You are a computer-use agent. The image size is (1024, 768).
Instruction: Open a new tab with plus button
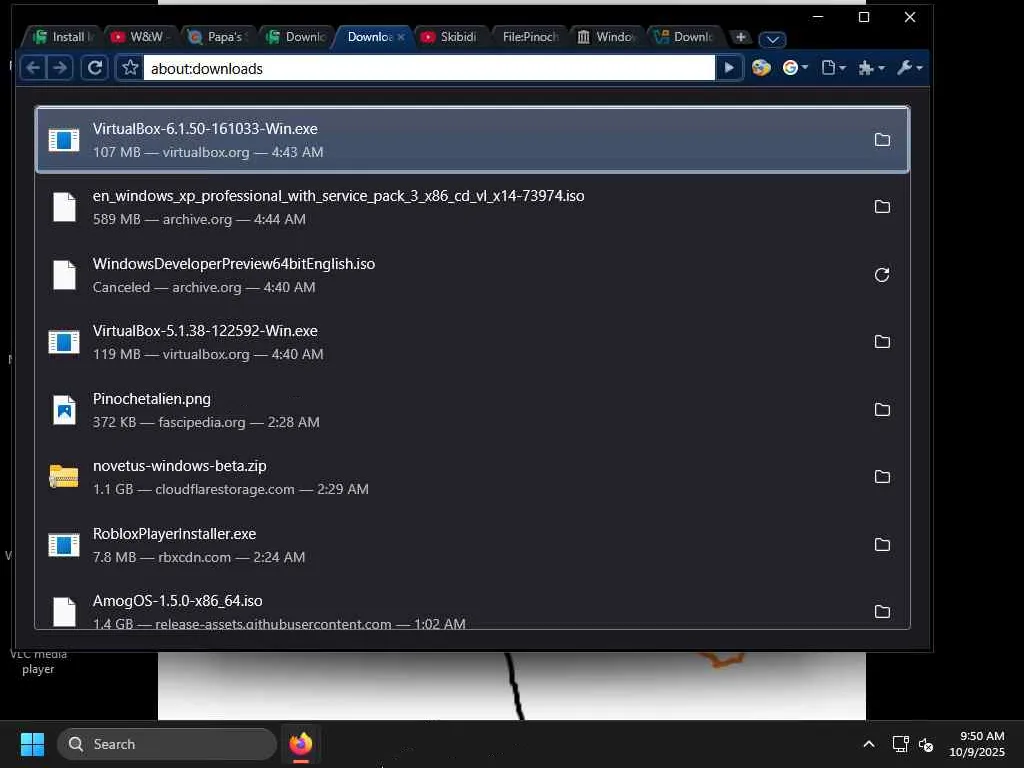741,37
